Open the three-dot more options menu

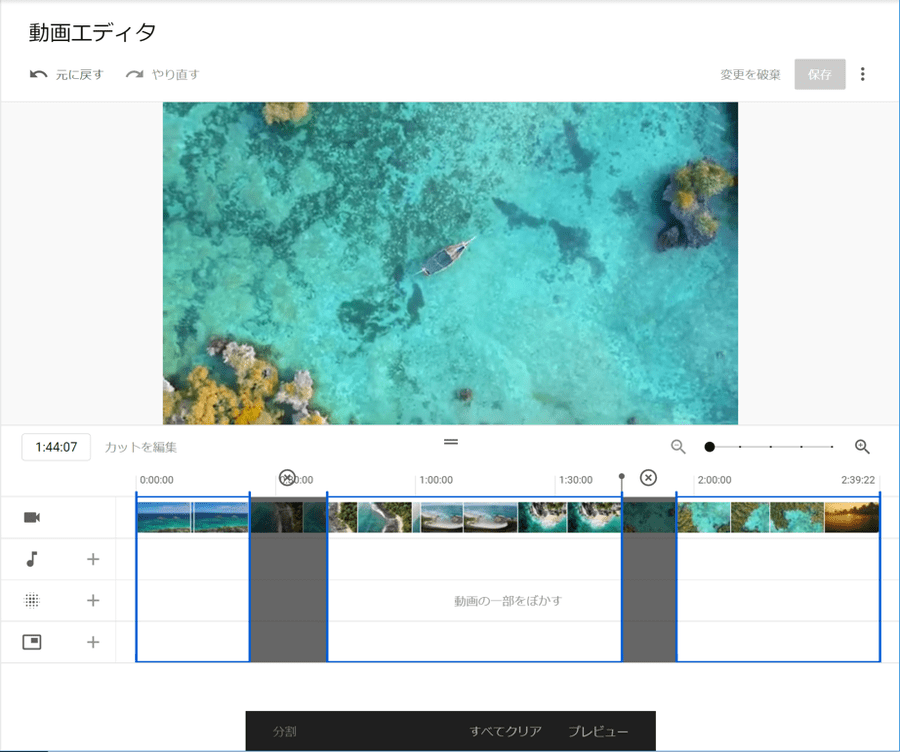pyautogui.click(x=863, y=75)
